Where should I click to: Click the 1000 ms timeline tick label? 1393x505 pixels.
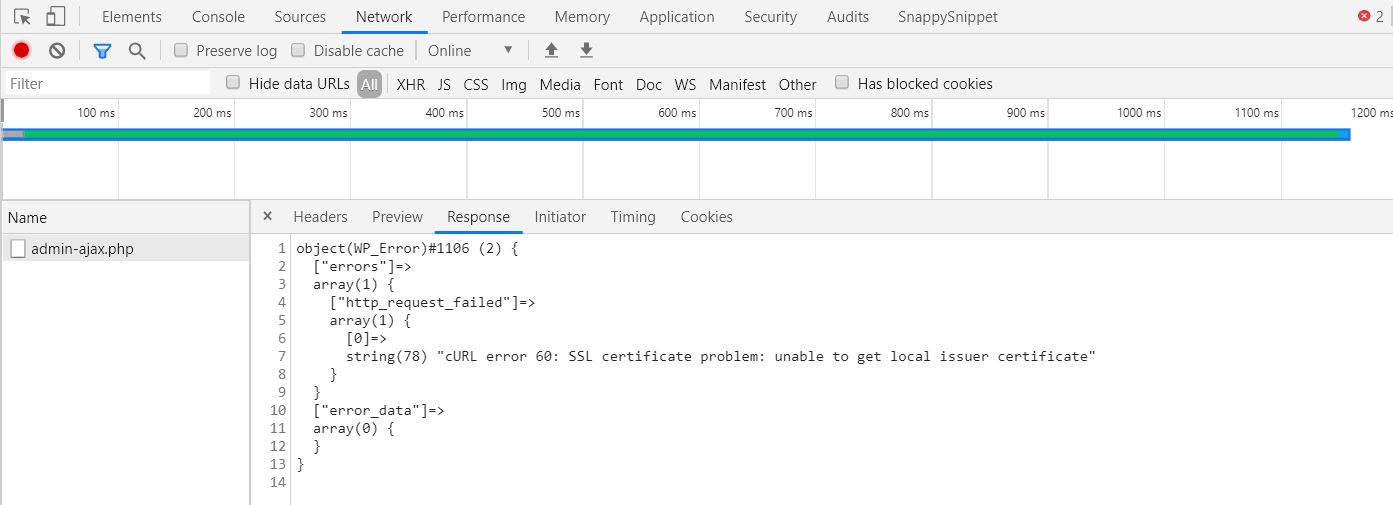pos(1139,113)
